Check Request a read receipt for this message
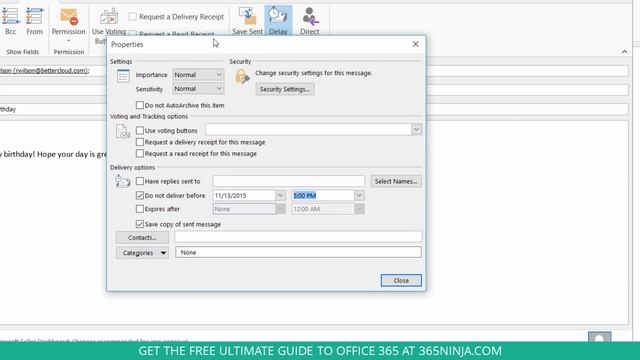 pos(140,153)
